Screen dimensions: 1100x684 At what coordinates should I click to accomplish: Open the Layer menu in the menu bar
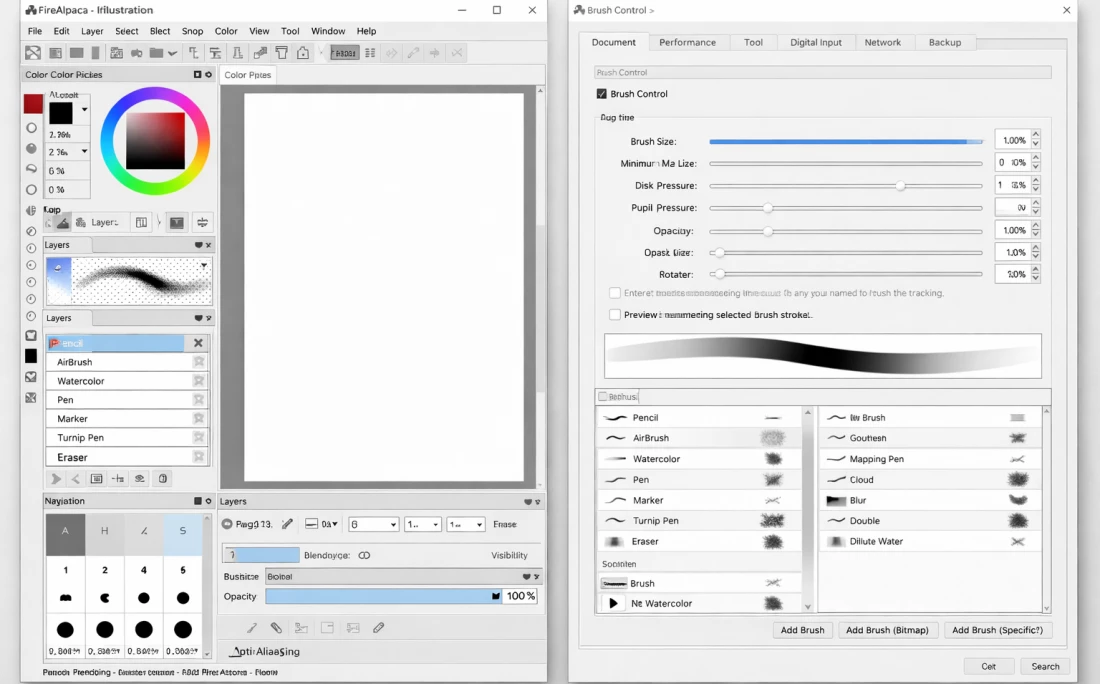(x=92, y=31)
